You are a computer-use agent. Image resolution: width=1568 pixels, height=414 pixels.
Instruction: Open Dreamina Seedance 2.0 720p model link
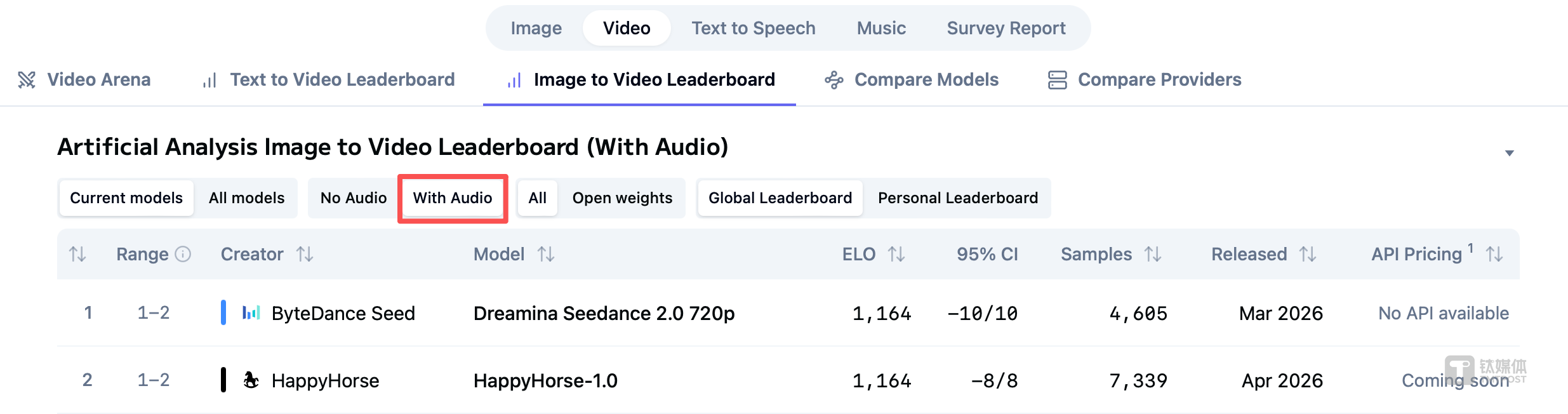[604, 314]
